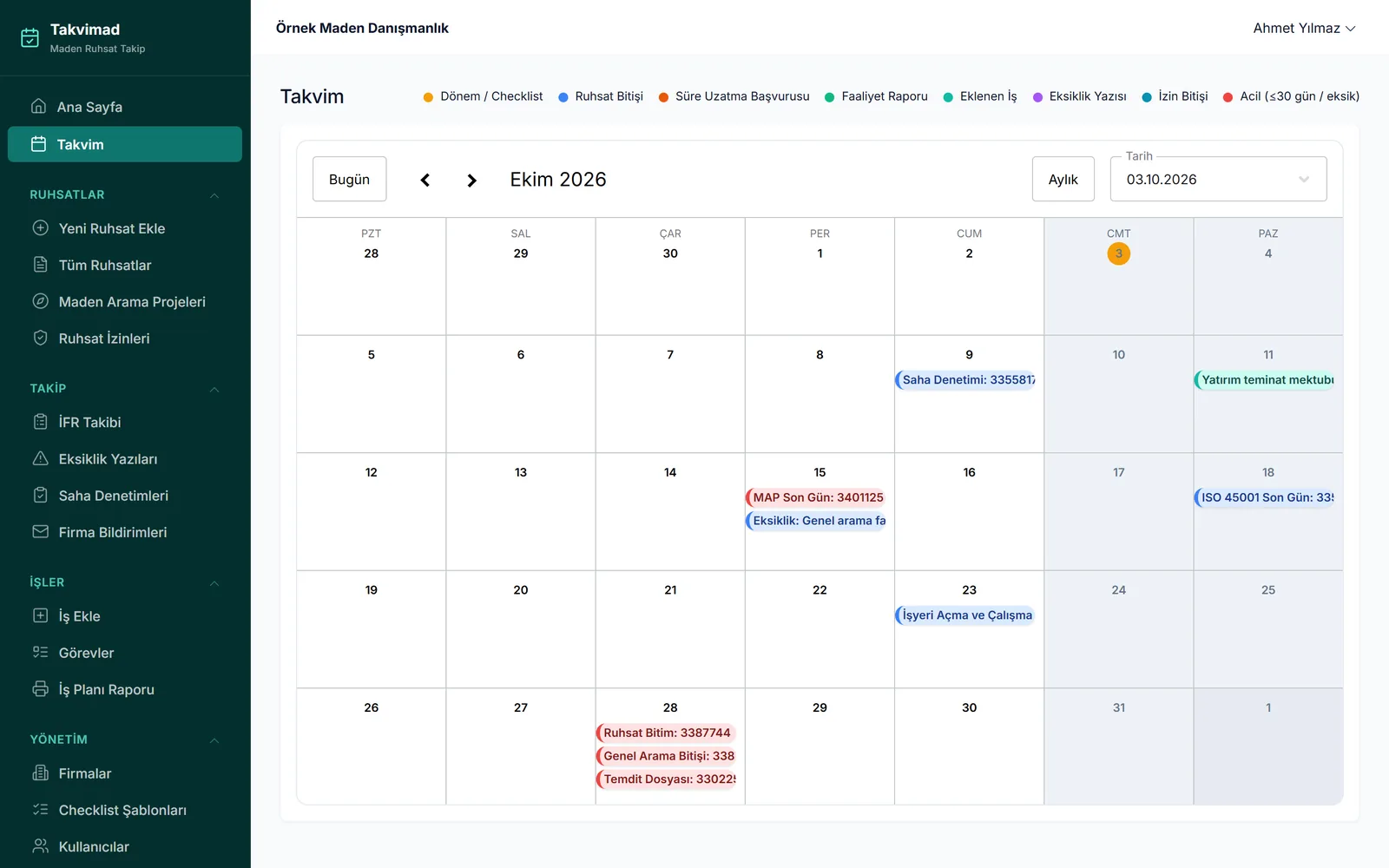Click the Görevler task list icon

point(40,652)
